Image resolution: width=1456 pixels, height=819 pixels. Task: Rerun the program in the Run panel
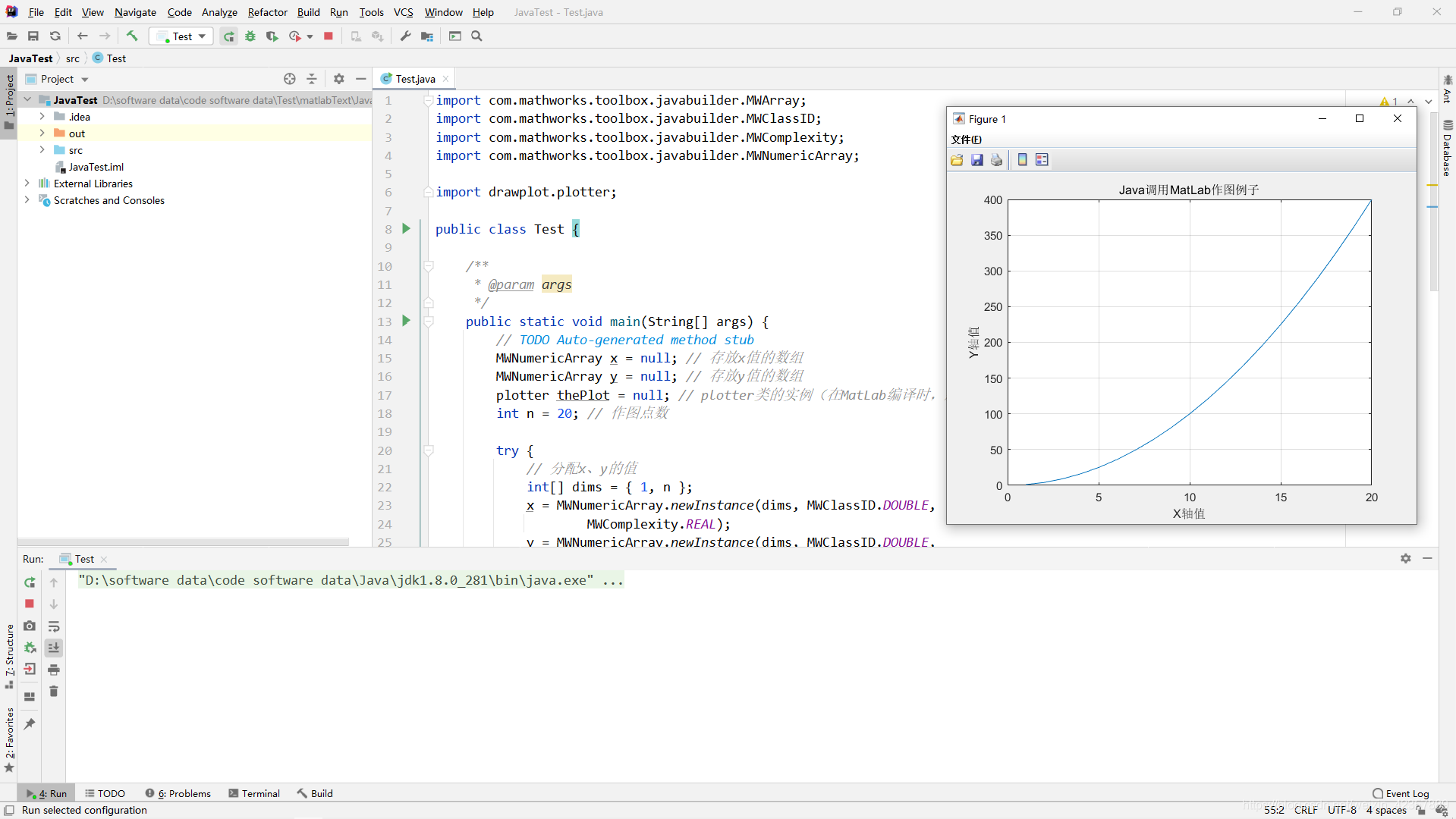[29, 582]
